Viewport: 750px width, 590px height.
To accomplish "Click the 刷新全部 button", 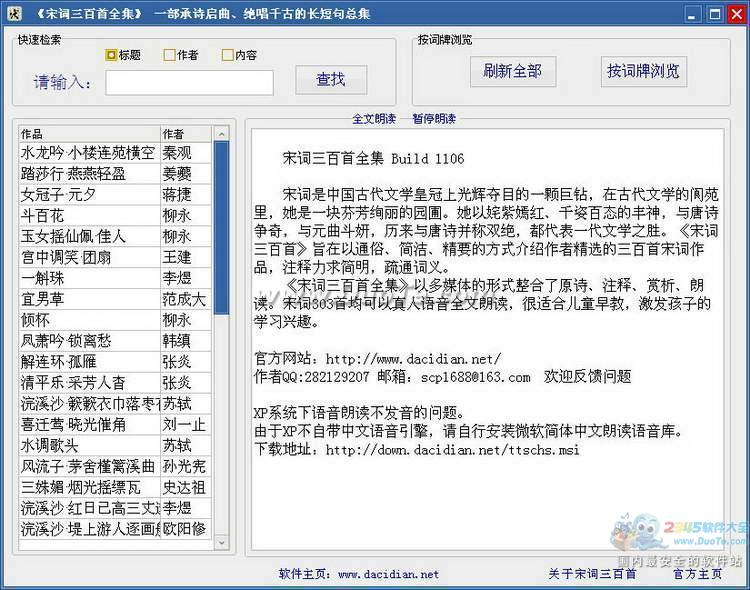I will pyautogui.click(x=513, y=71).
